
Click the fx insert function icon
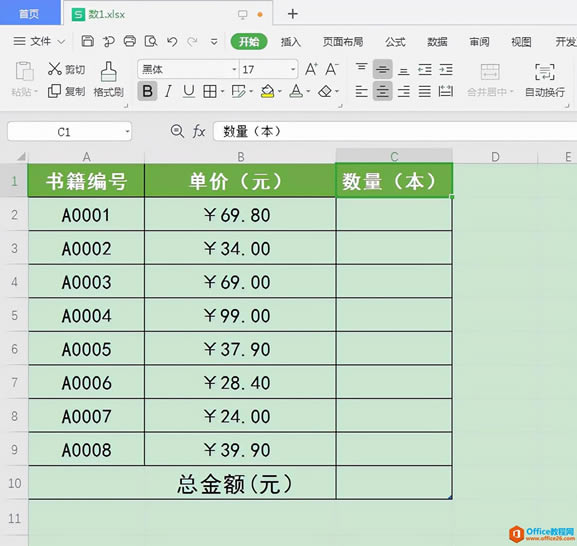pos(199,131)
